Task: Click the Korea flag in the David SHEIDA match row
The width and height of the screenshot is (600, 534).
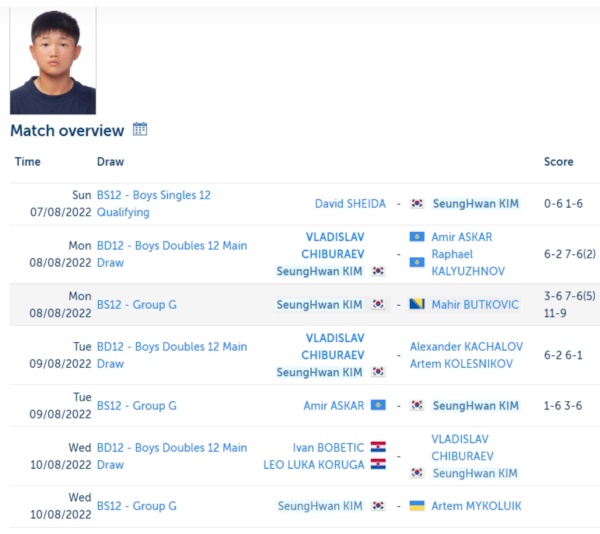Action: (417, 203)
